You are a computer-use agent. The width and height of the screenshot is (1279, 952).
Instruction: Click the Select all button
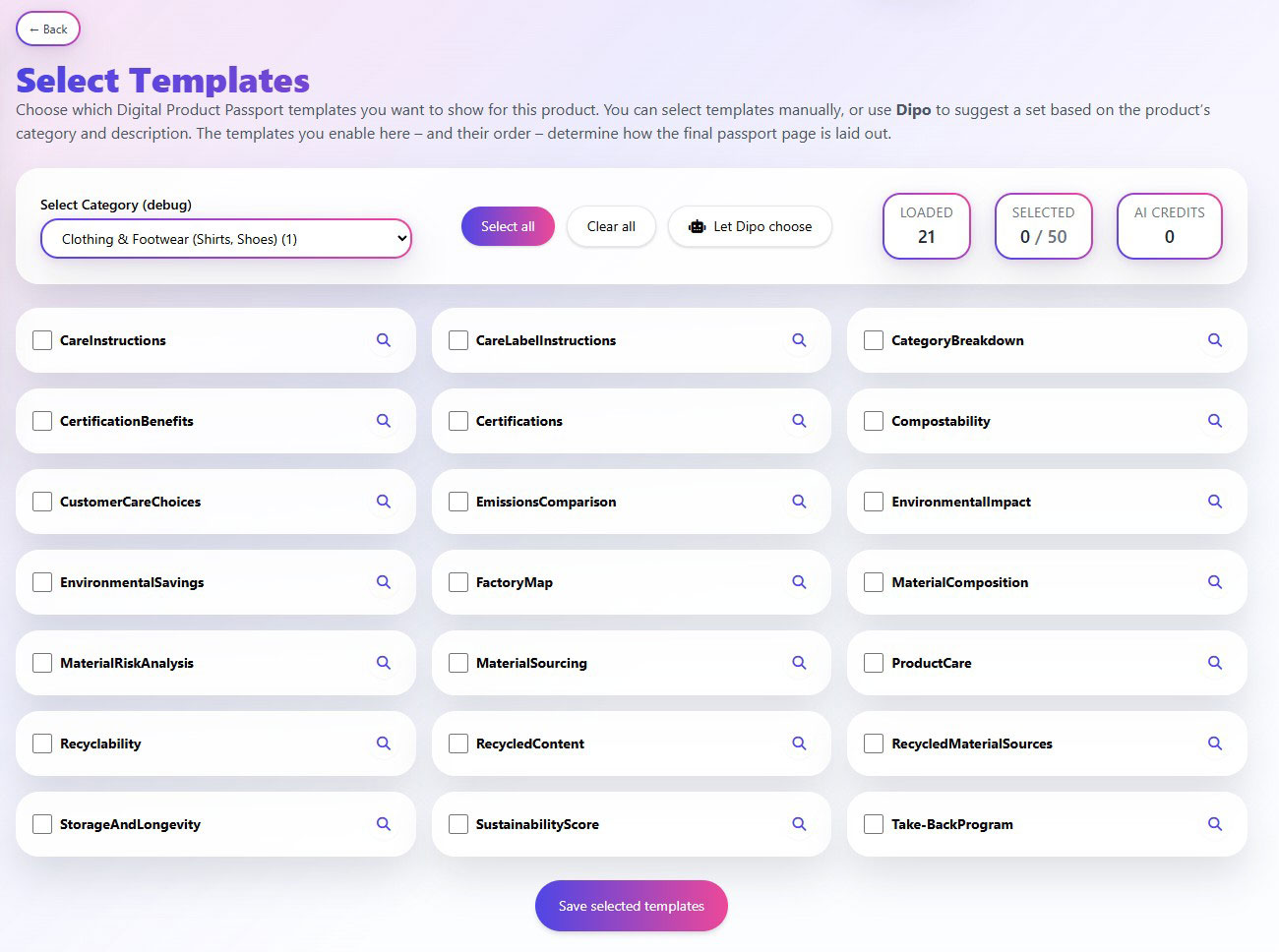(508, 226)
